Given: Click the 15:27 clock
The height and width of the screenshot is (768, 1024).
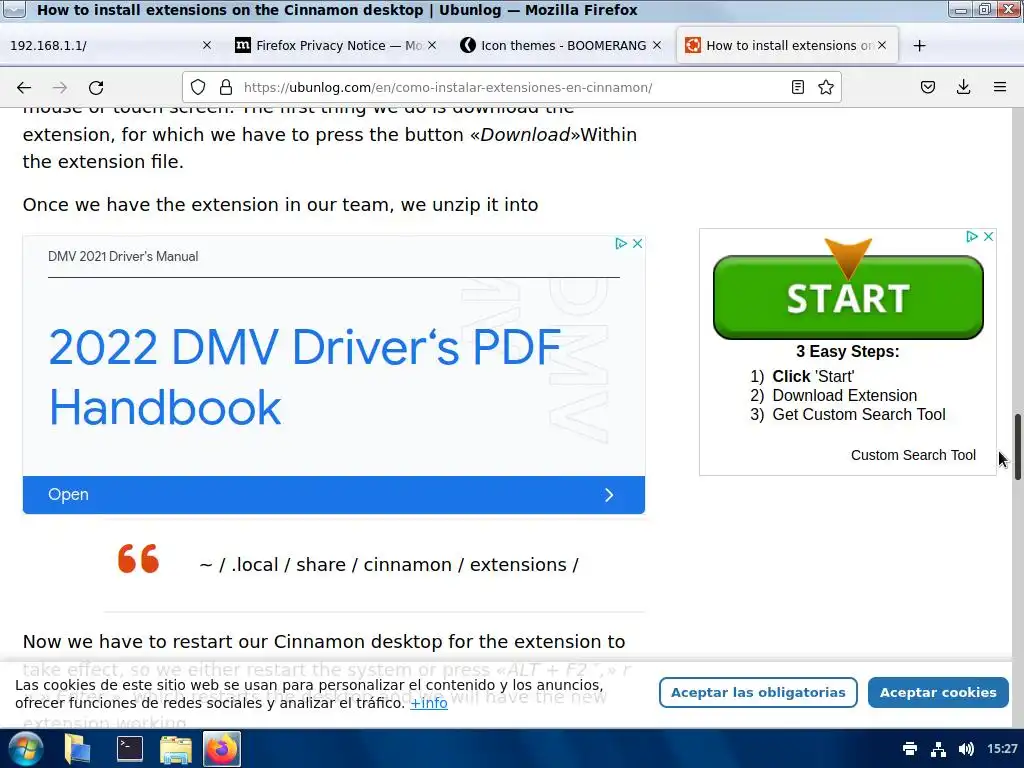Looking at the screenshot, I should click(1002, 748).
